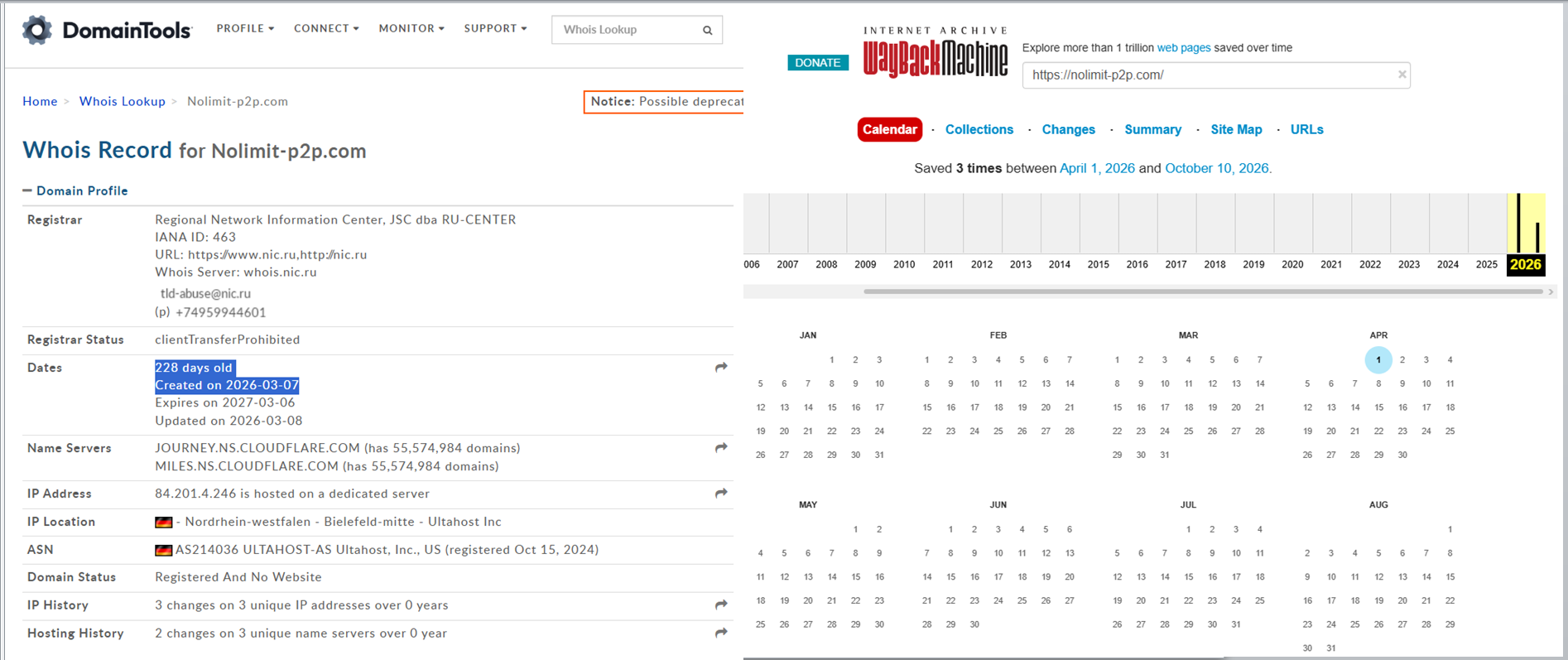Collapse the Domain Profile section
Screen dimensions: 1568x660
pos(75,190)
